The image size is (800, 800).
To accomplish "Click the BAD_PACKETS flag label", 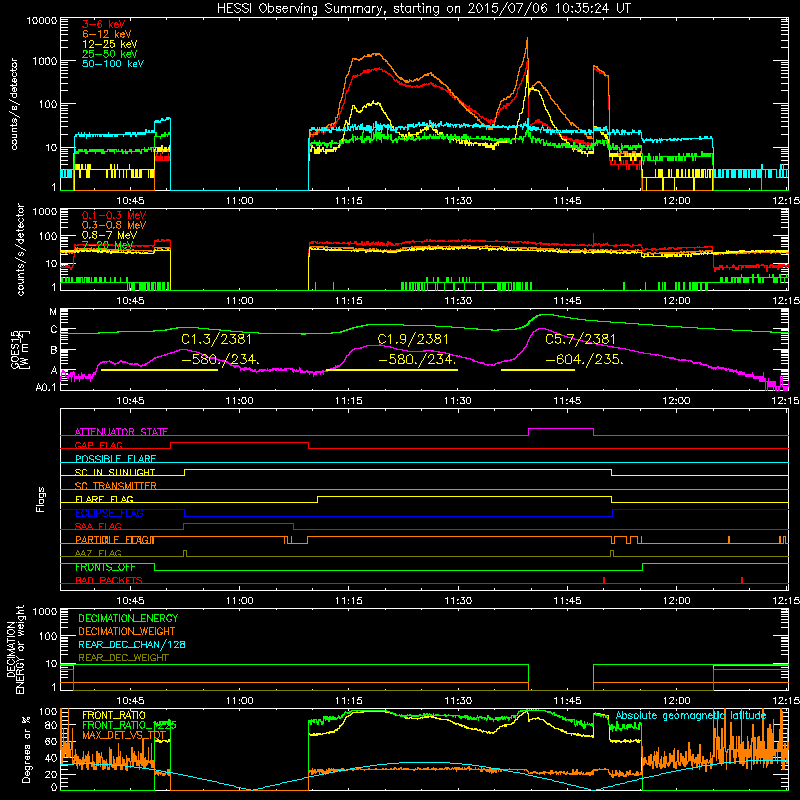I will click(109, 581).
